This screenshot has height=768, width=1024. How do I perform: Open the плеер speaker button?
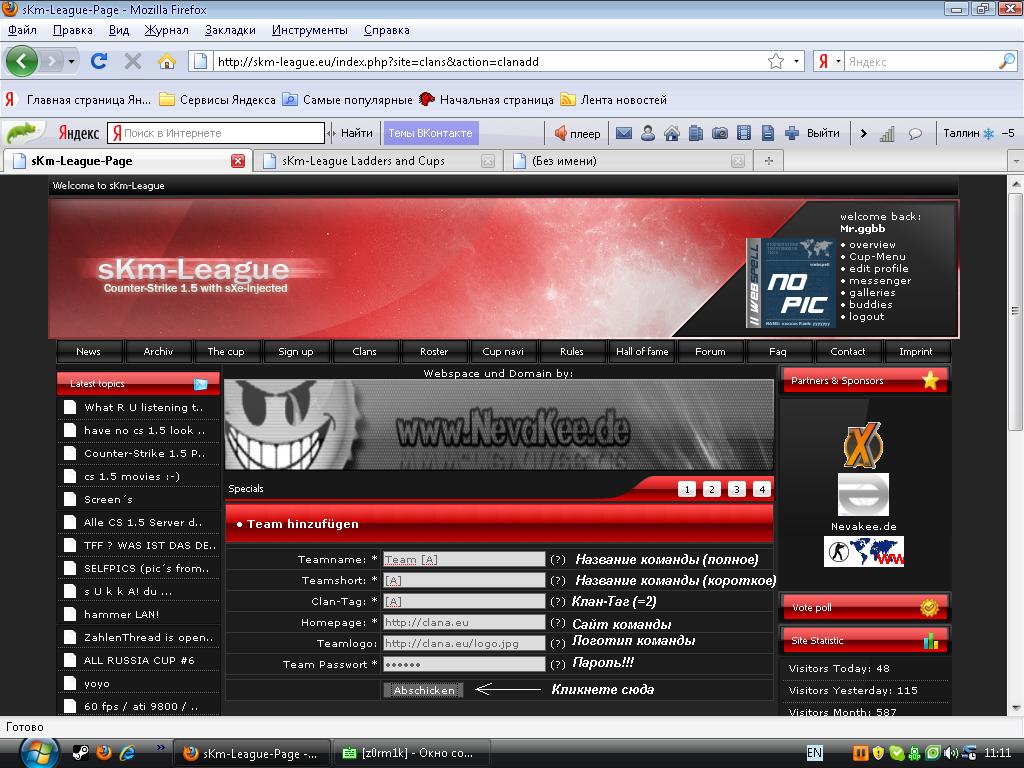click(x=577, y=133)
